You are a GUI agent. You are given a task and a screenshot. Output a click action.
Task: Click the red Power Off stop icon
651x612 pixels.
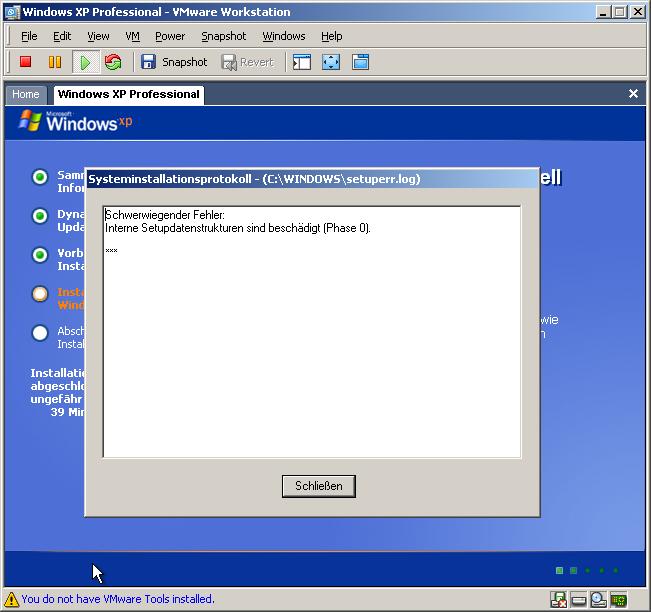[x=26, y=62]
